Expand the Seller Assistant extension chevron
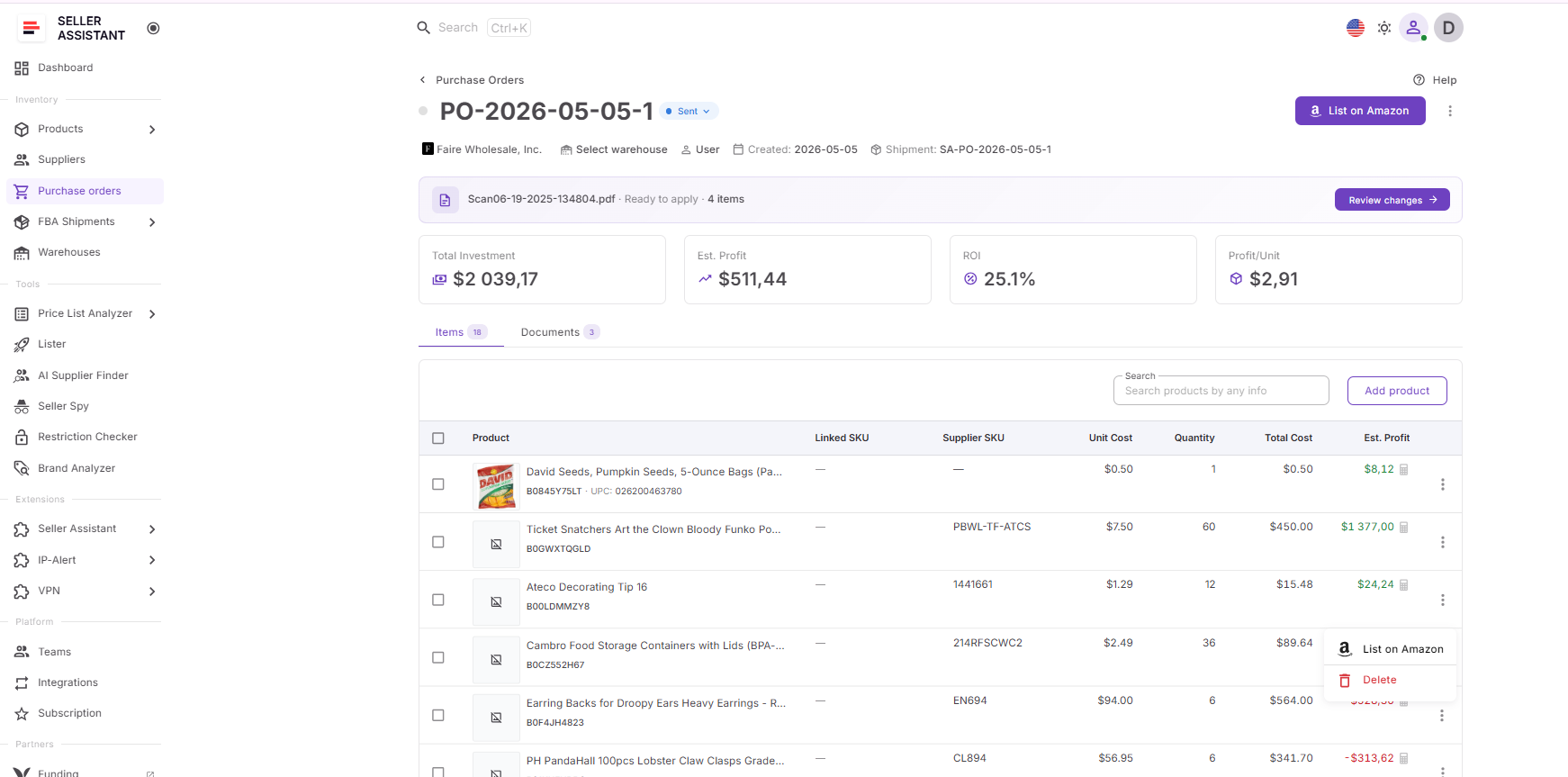 point(152,529)
